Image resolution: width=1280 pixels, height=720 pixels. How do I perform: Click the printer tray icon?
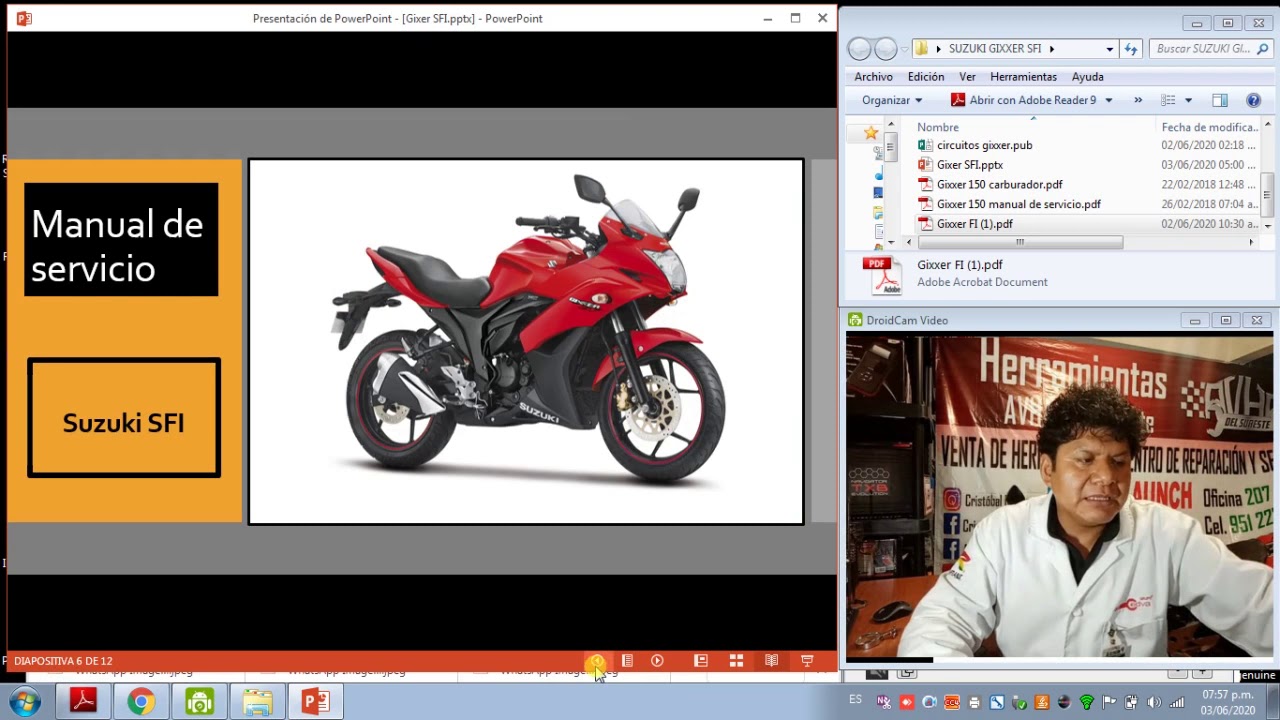974,703
